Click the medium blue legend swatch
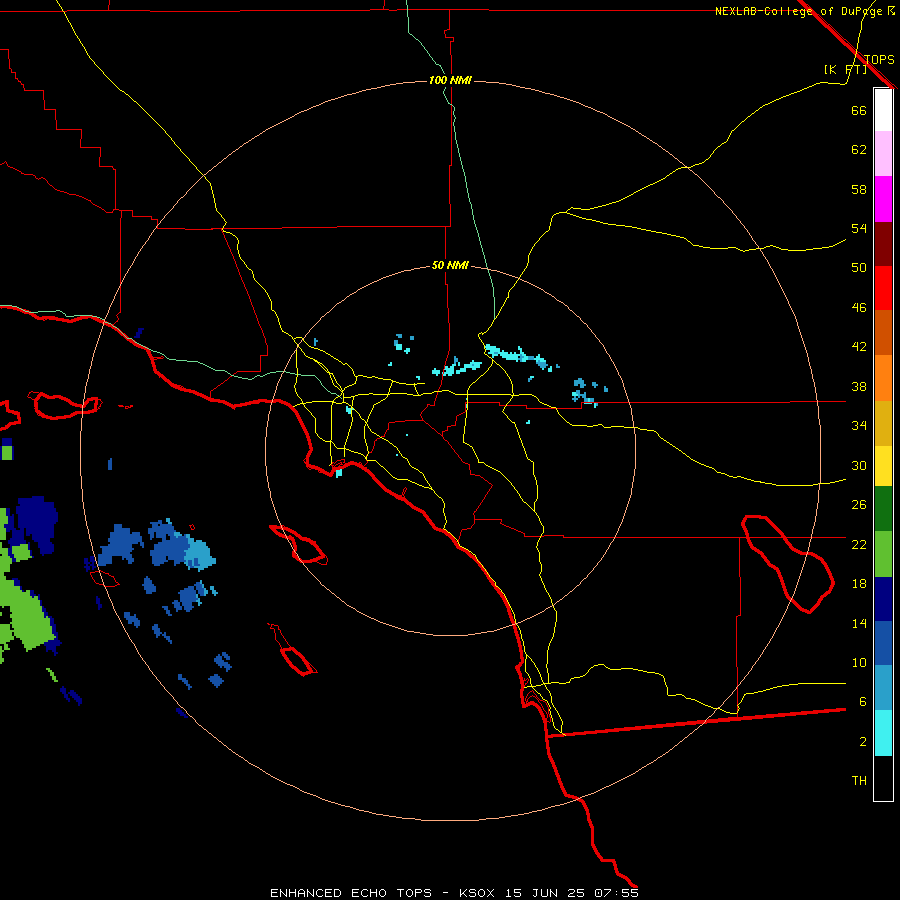The height and width of the screenshot is (900, 900). [x=883, y=643]
